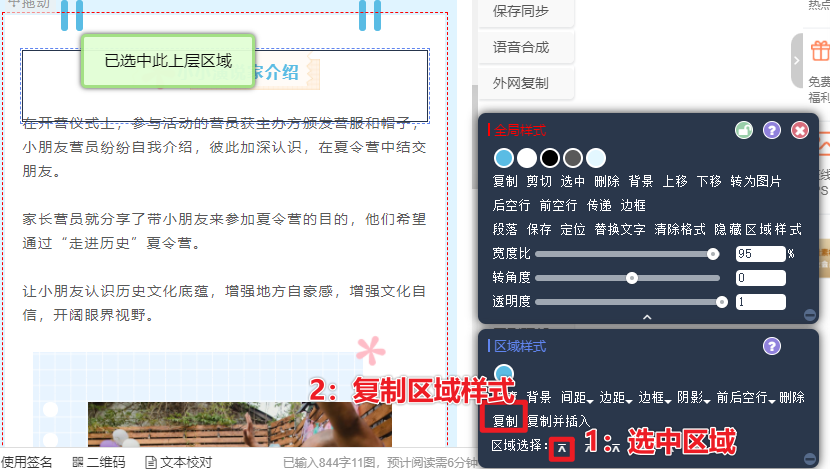Viewport: 830px width, 469px height.
Task: Close the 全局样式 panel with the red X
Action: point(800,130)
